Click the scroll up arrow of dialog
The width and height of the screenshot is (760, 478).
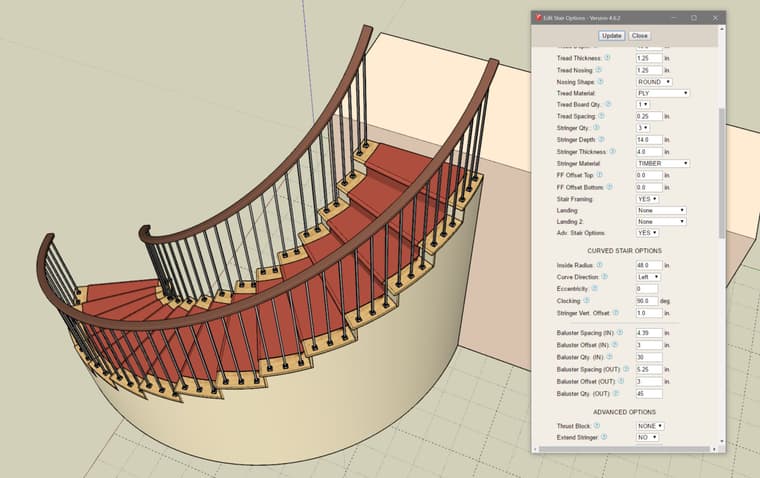722,29
